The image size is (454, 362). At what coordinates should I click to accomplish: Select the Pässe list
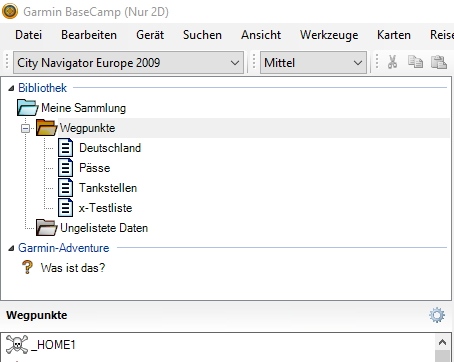point(94,168)
